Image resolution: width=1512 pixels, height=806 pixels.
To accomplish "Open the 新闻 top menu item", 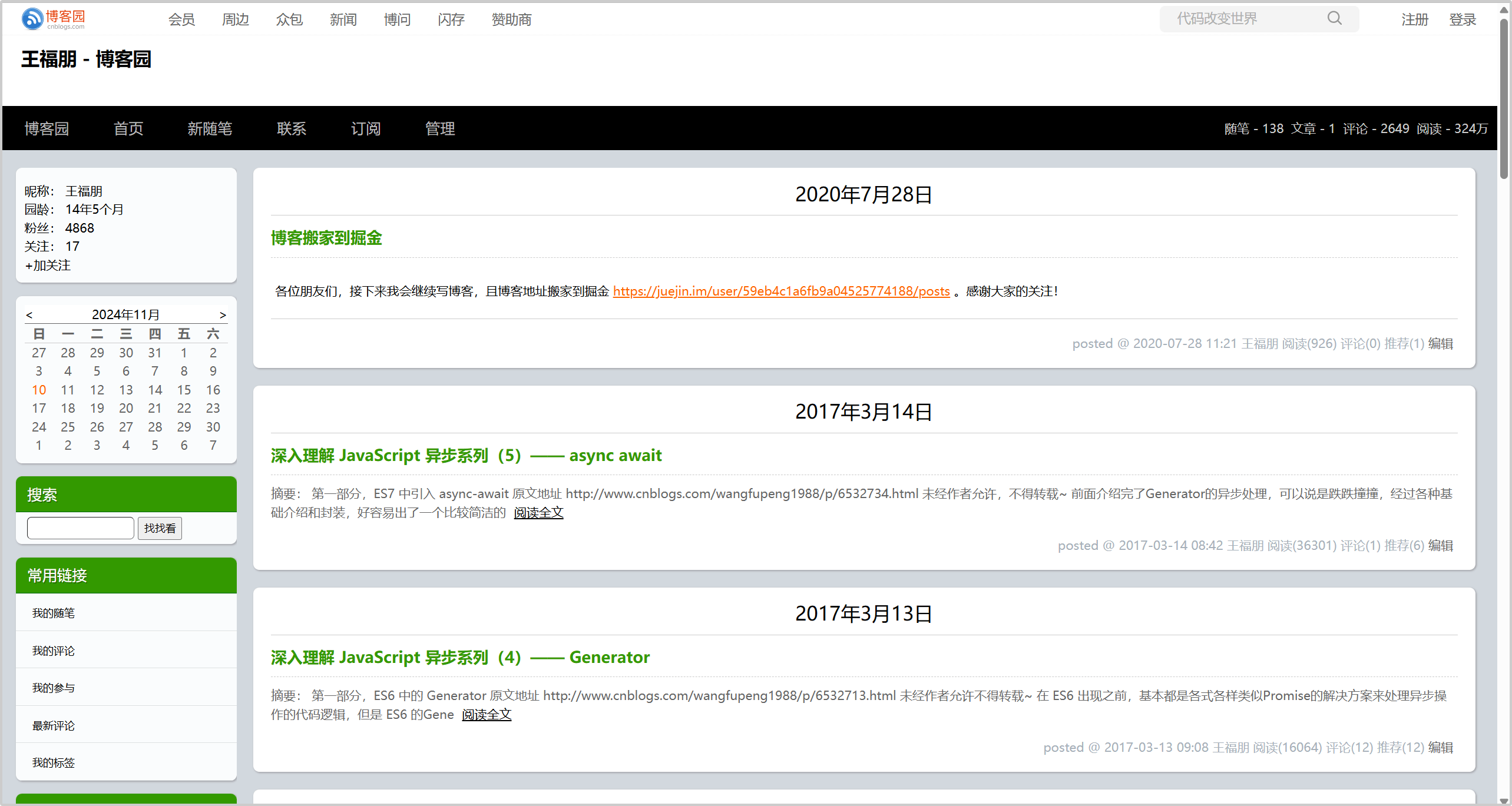I will coord(343,19).
